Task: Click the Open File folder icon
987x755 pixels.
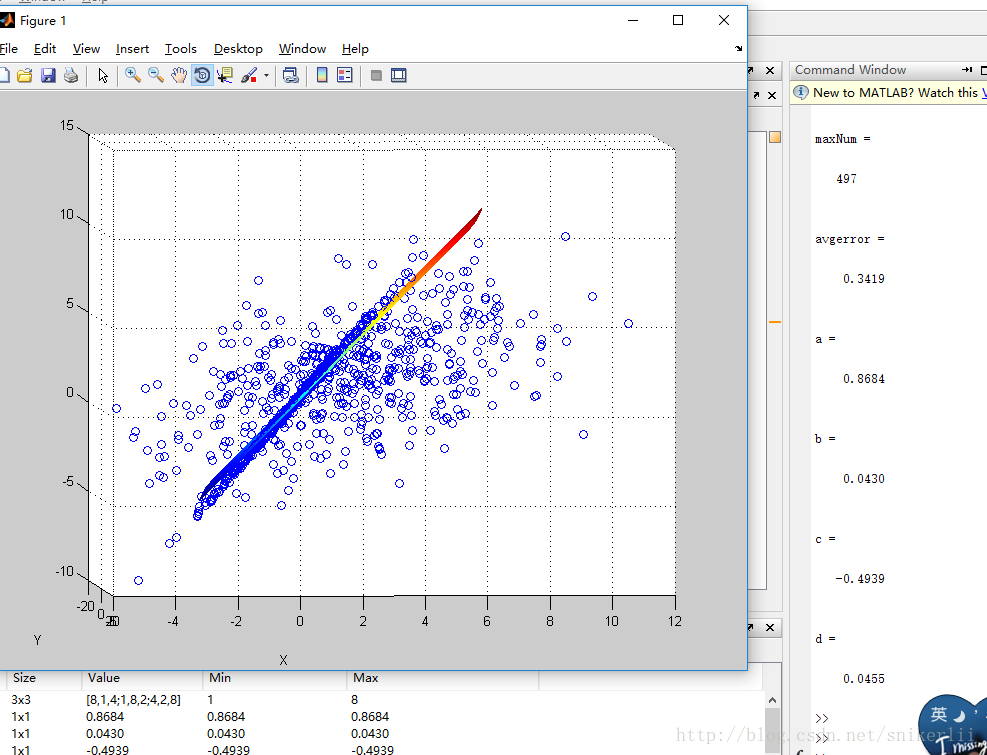Action: [25, 76]
